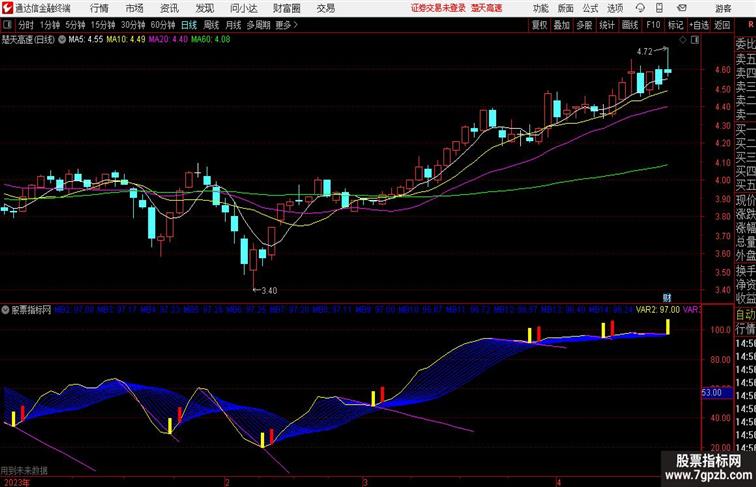This screenshot has width=756, height=487.
Task: Select the 60分钟 period
Action: (163, 25)
